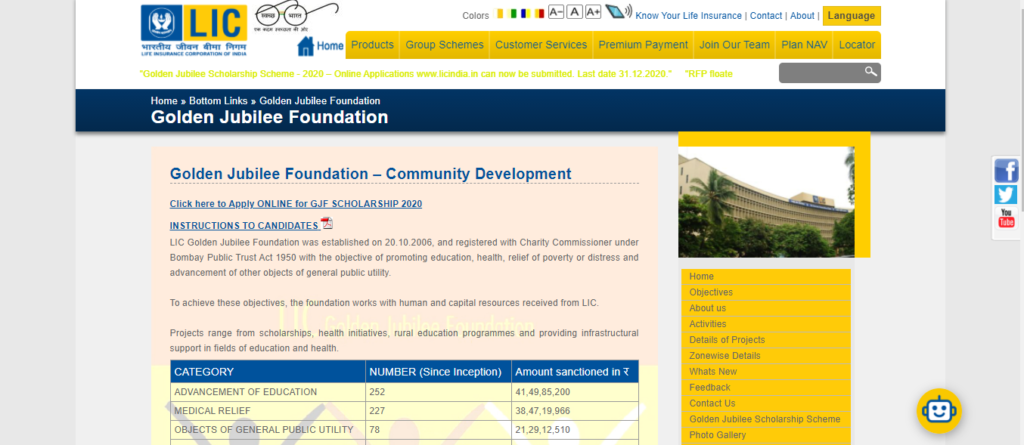Click the LIC building photo

[766, 202]
